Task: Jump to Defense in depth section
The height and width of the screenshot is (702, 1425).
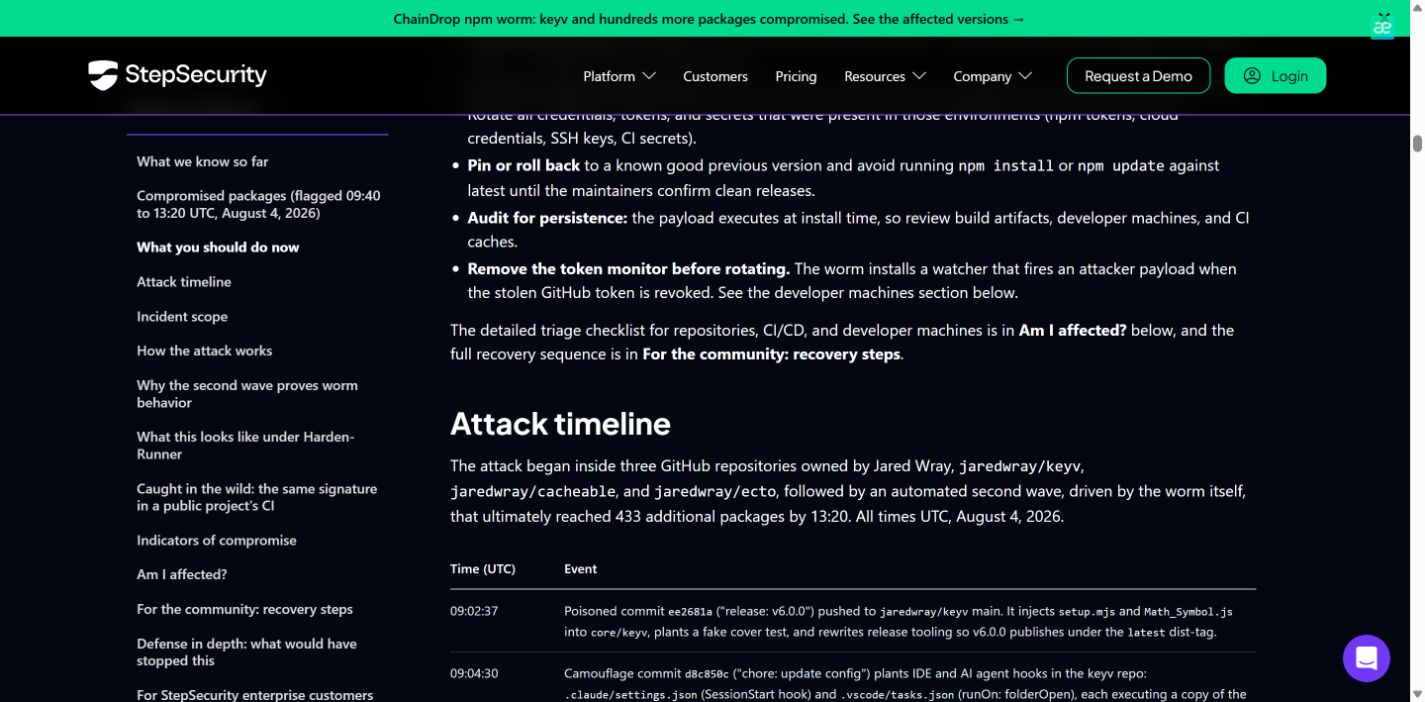Action: 247,652
